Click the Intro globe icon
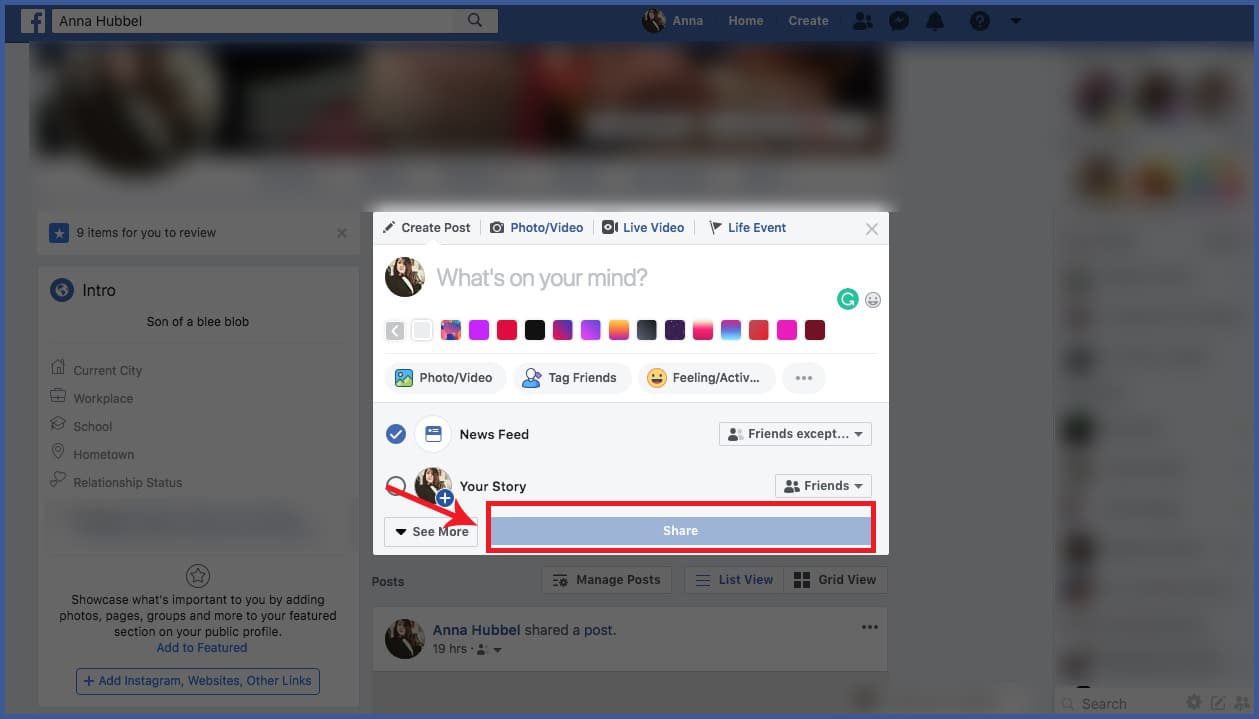 click(x=62, y=290)
